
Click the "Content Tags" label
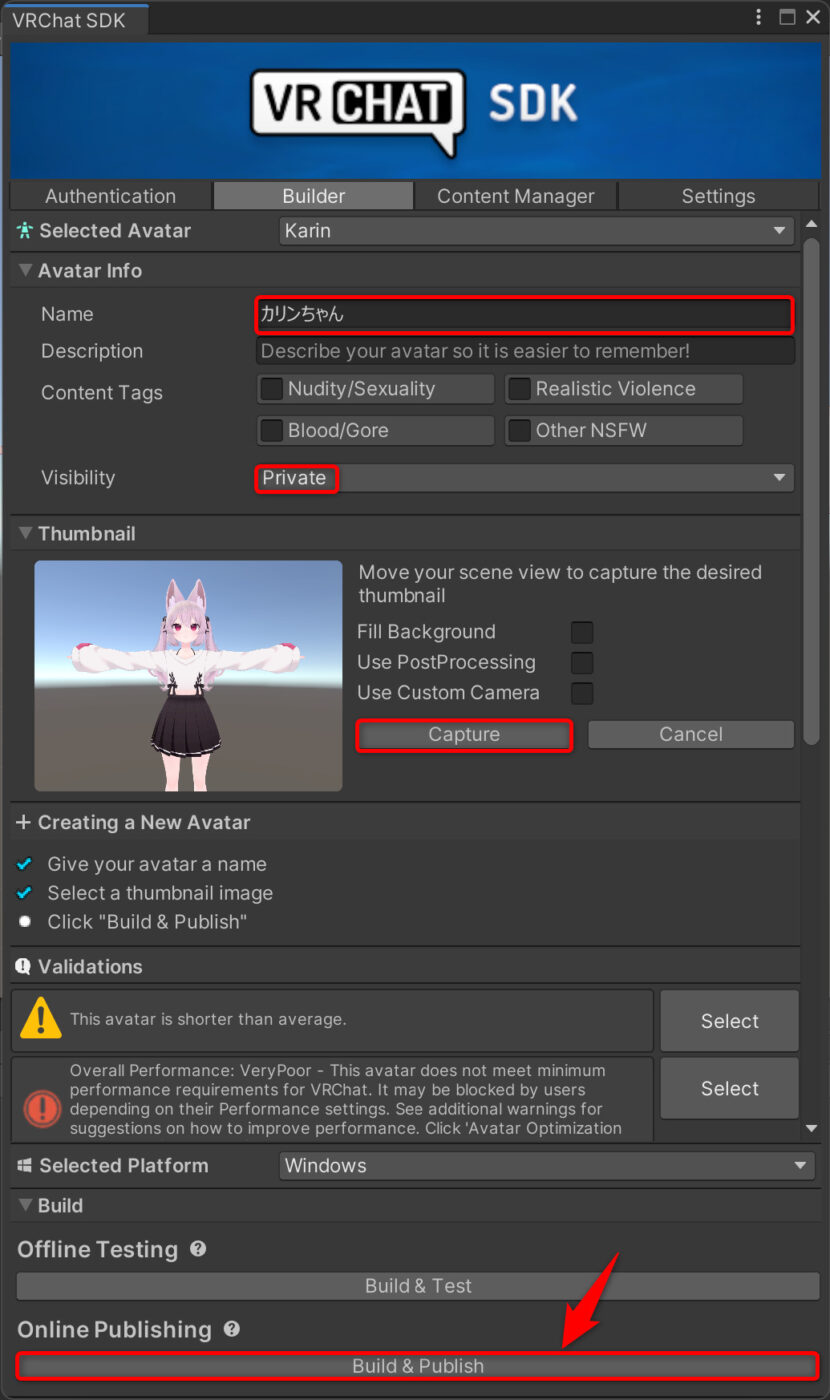point(102,393)
